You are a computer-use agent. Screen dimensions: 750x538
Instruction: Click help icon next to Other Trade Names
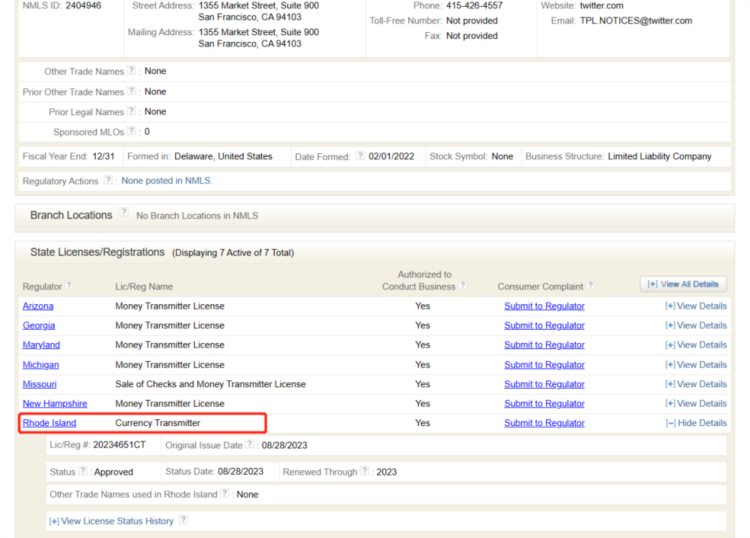131,71
